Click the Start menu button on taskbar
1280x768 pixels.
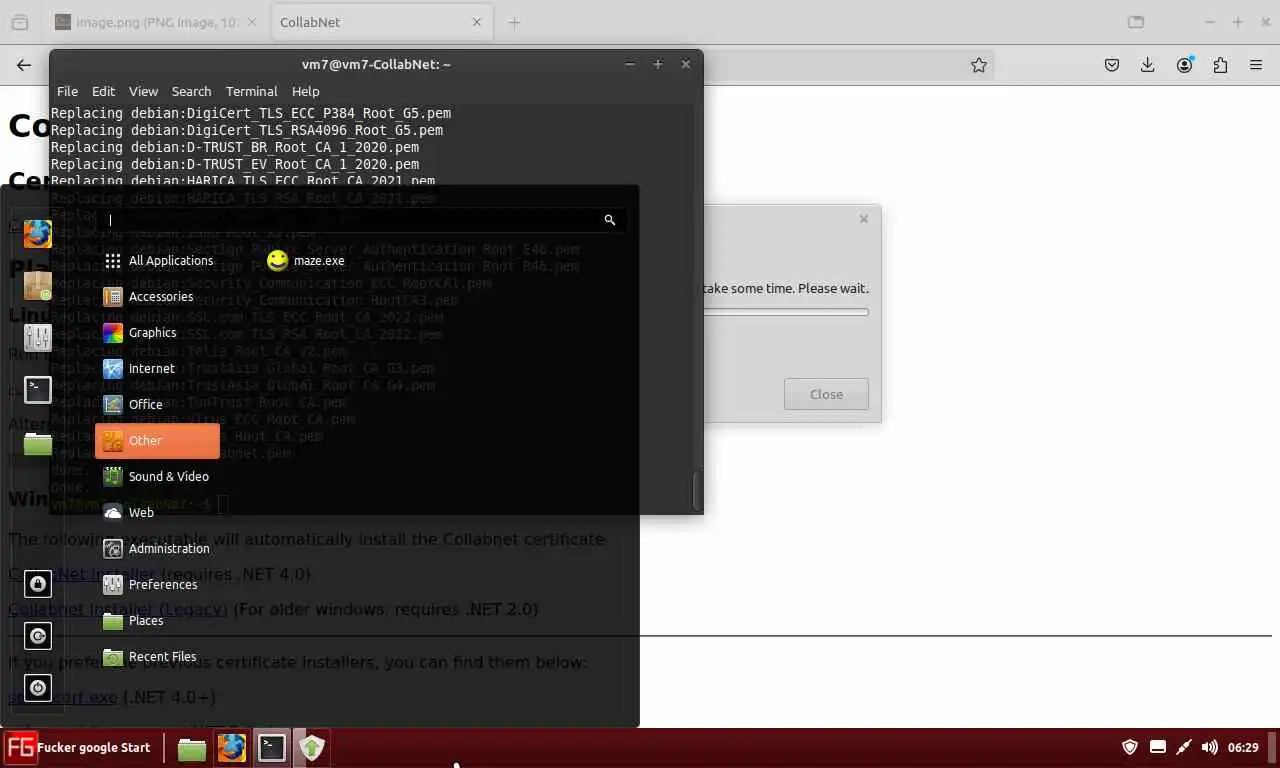click(x=78, y=747)
